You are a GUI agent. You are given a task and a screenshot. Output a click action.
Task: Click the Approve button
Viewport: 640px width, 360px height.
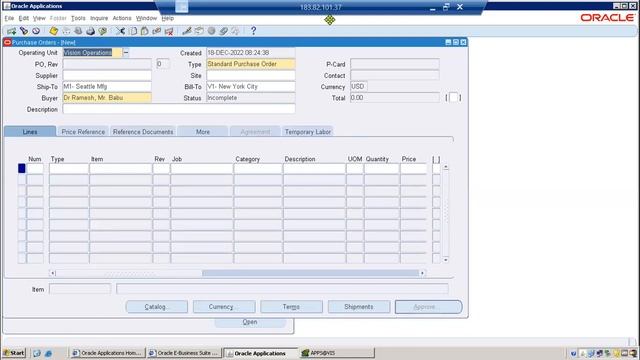click(x=429, y=307)
